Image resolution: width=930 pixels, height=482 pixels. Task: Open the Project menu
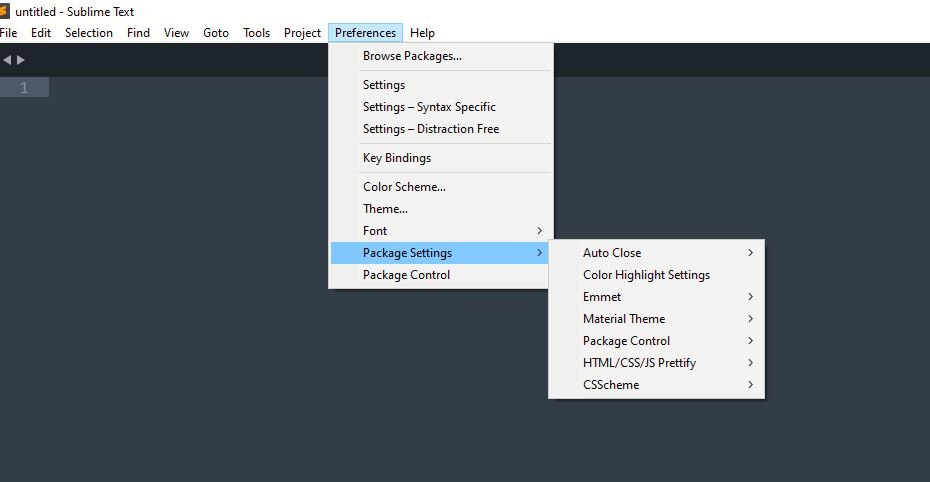coord(302,33)
